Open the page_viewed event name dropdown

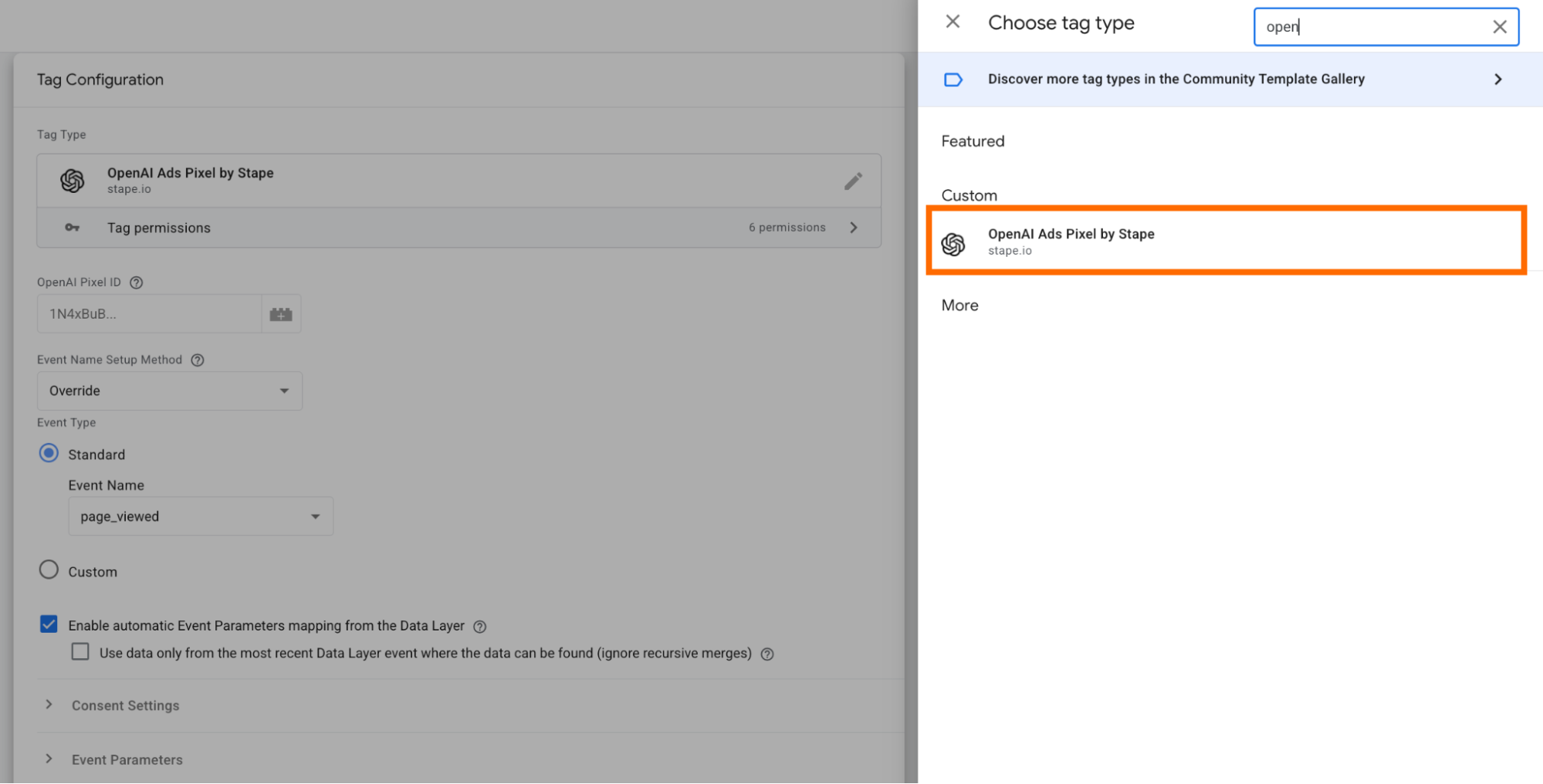point(201,516)
